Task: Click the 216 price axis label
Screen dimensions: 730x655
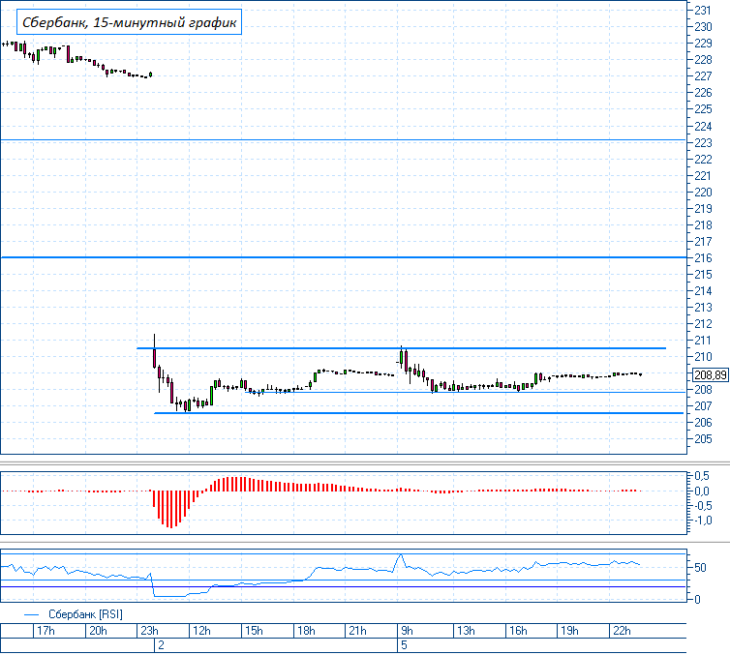Action: [703, 258]
